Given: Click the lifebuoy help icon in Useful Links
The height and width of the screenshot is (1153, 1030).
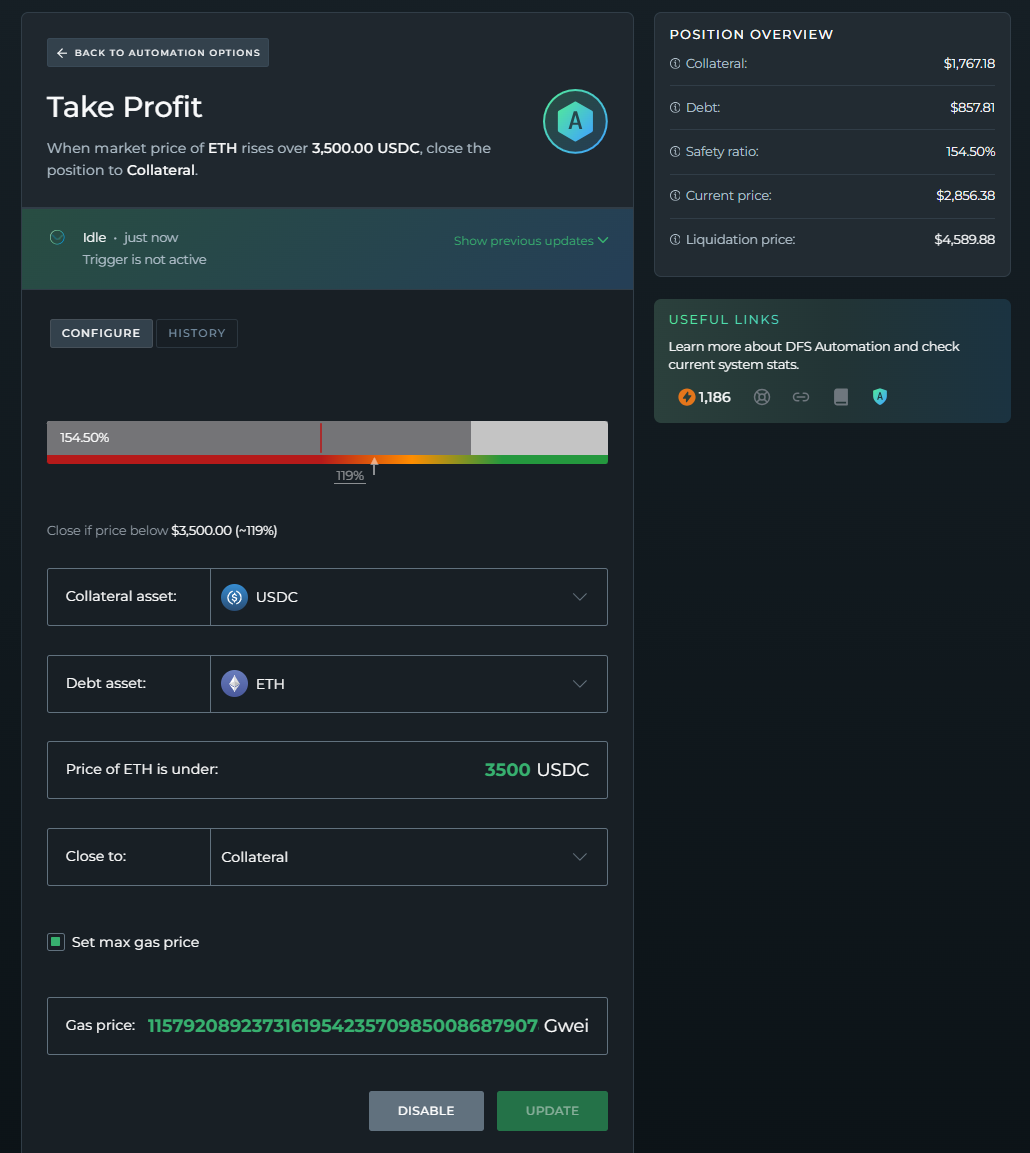Looking at the screenshot, I should pos(762,397).
